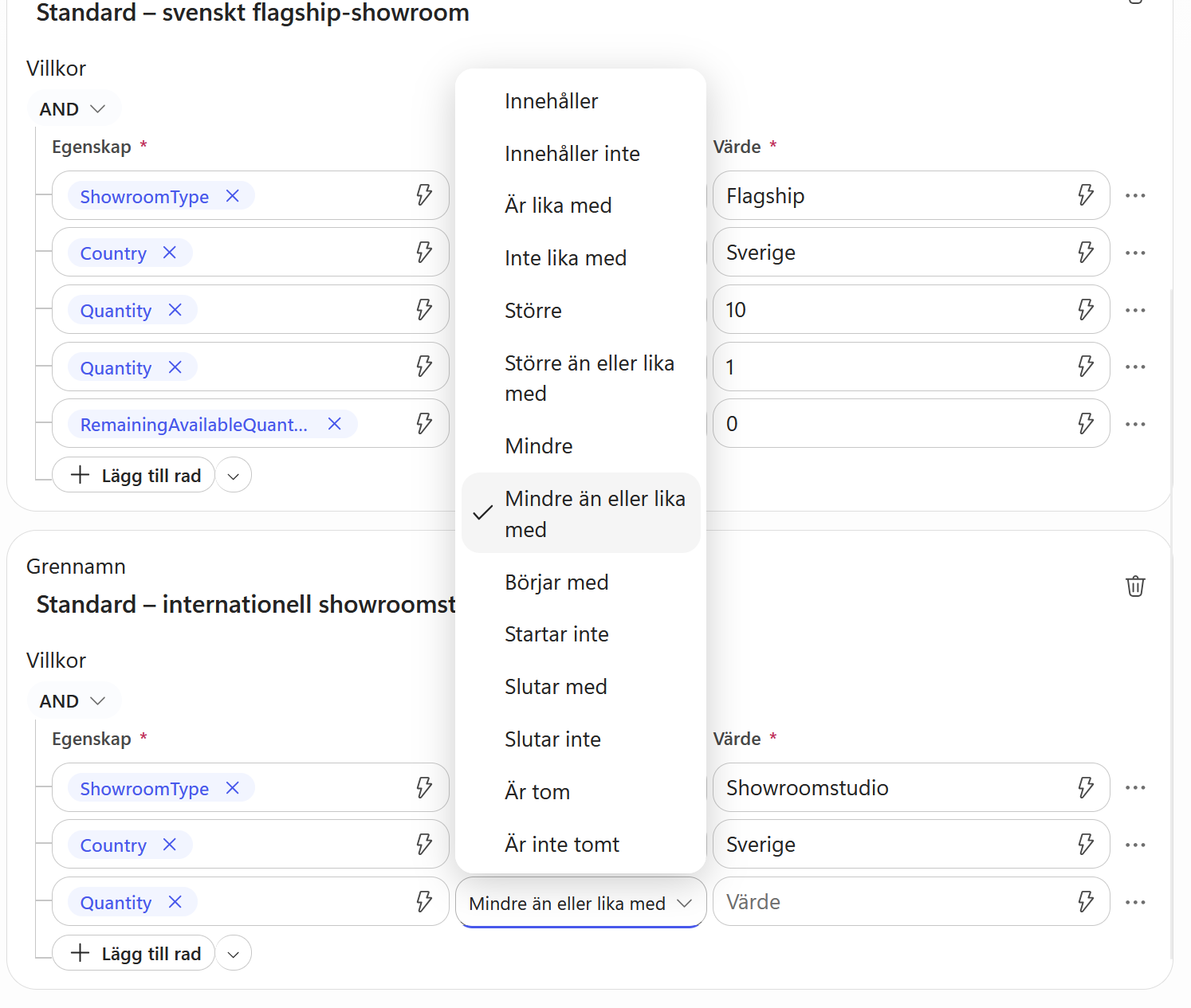This screenshot has width=1191, height=1008.
Task: Select 'Slutar med' in the operator menu
Action: (581, 687)
